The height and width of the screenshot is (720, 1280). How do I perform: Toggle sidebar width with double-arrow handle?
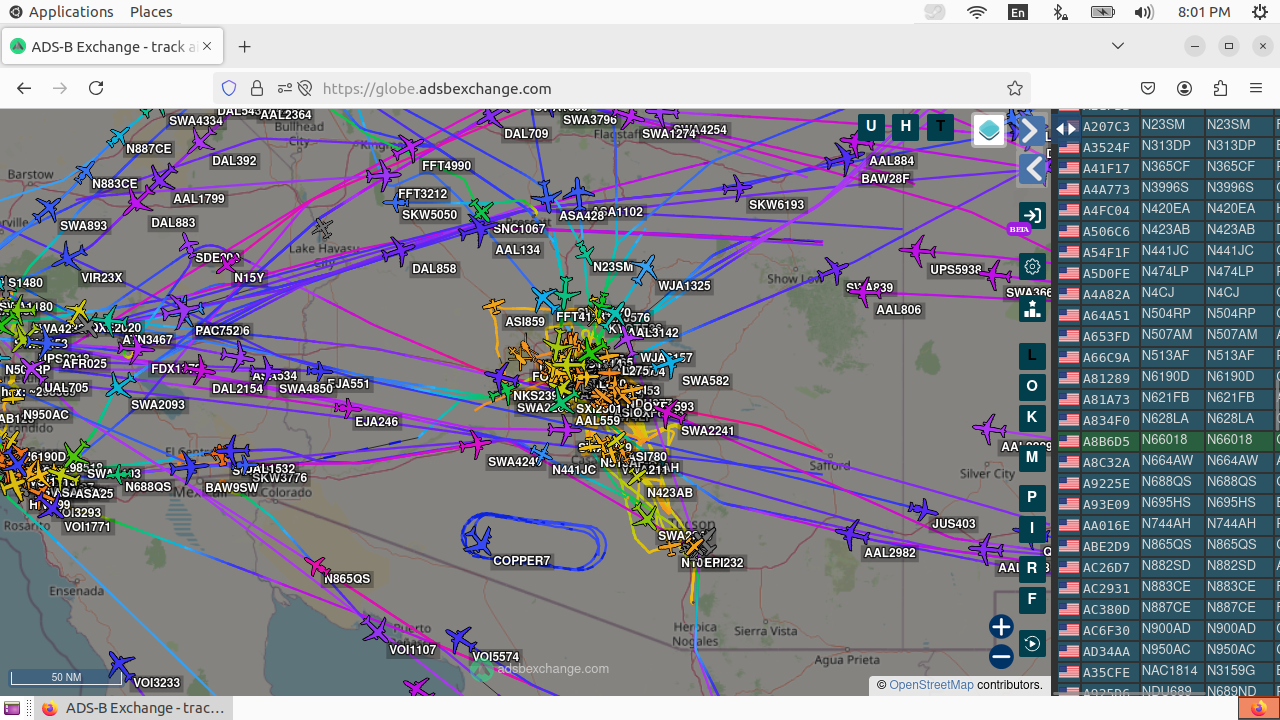(x=1067, y=128)
